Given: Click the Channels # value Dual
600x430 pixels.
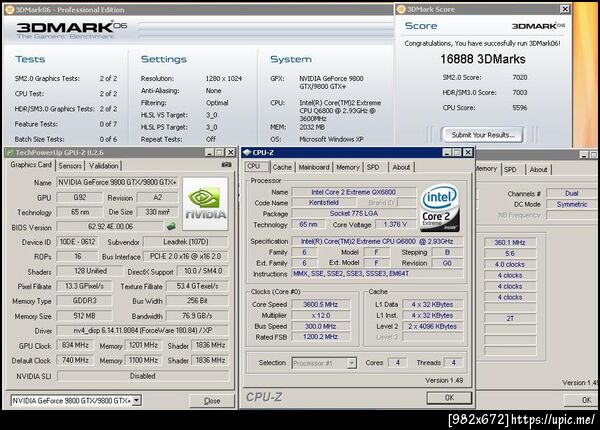Looking at the screenshot, I should tap(572, 193).
